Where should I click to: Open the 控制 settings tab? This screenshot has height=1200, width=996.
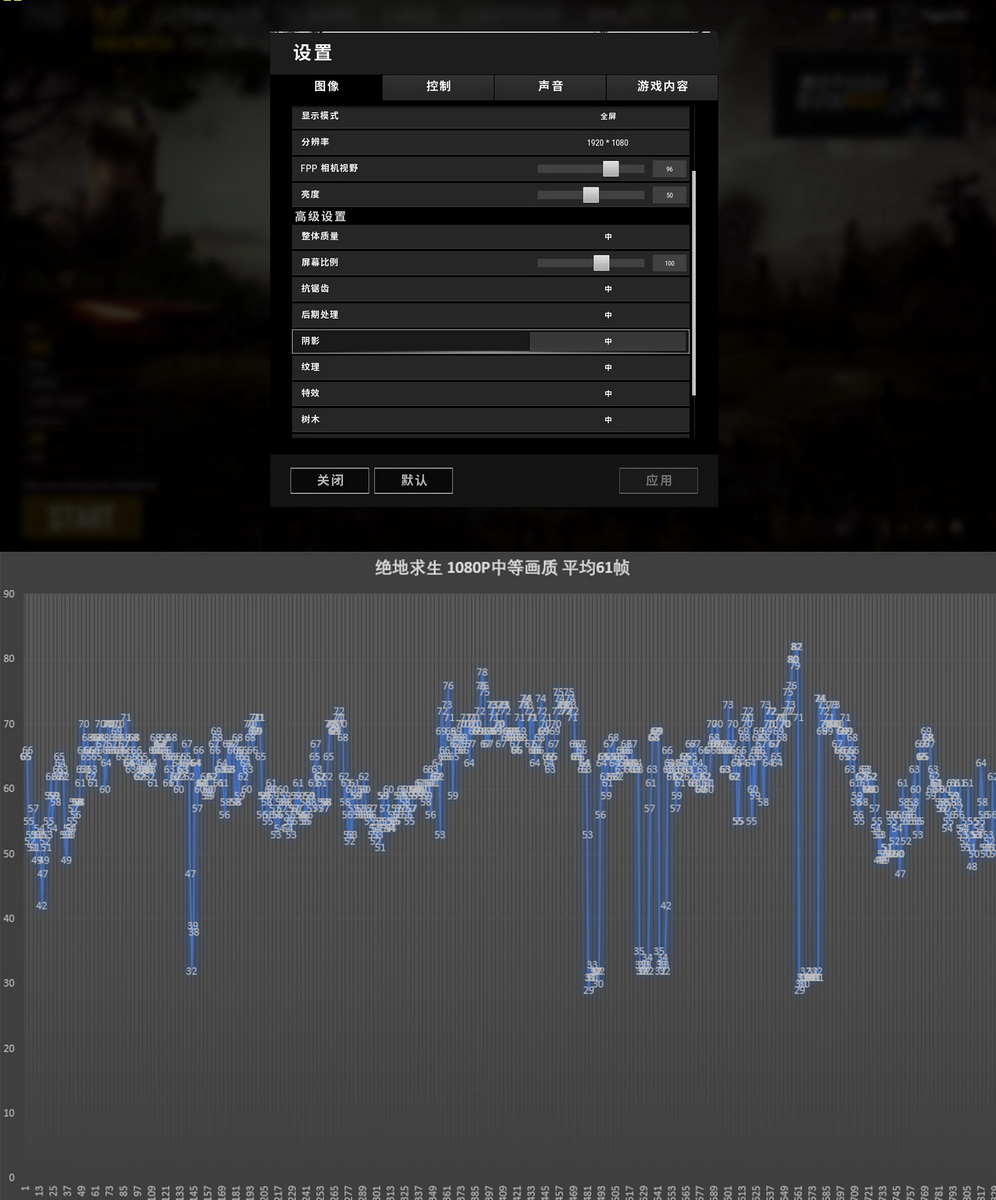point(438,87)
